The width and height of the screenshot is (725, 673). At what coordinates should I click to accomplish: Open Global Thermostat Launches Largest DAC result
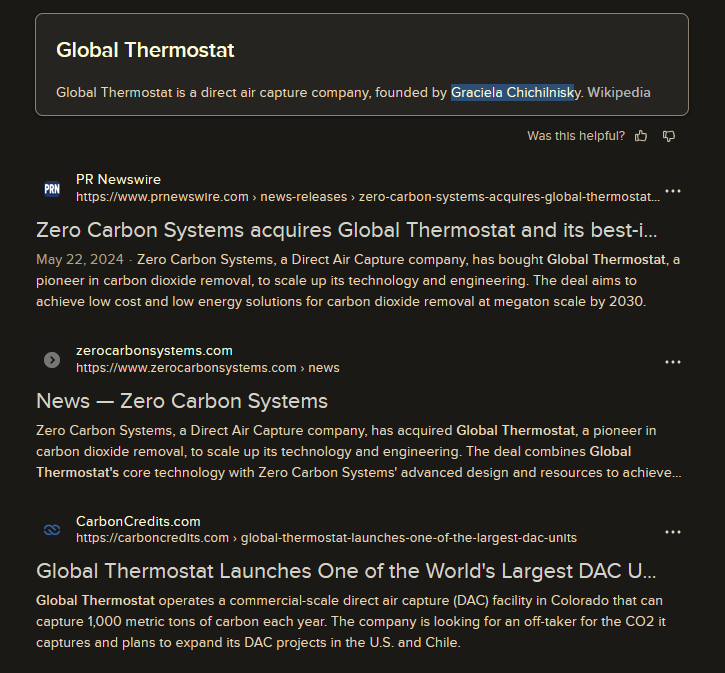(x=346, y=571)
